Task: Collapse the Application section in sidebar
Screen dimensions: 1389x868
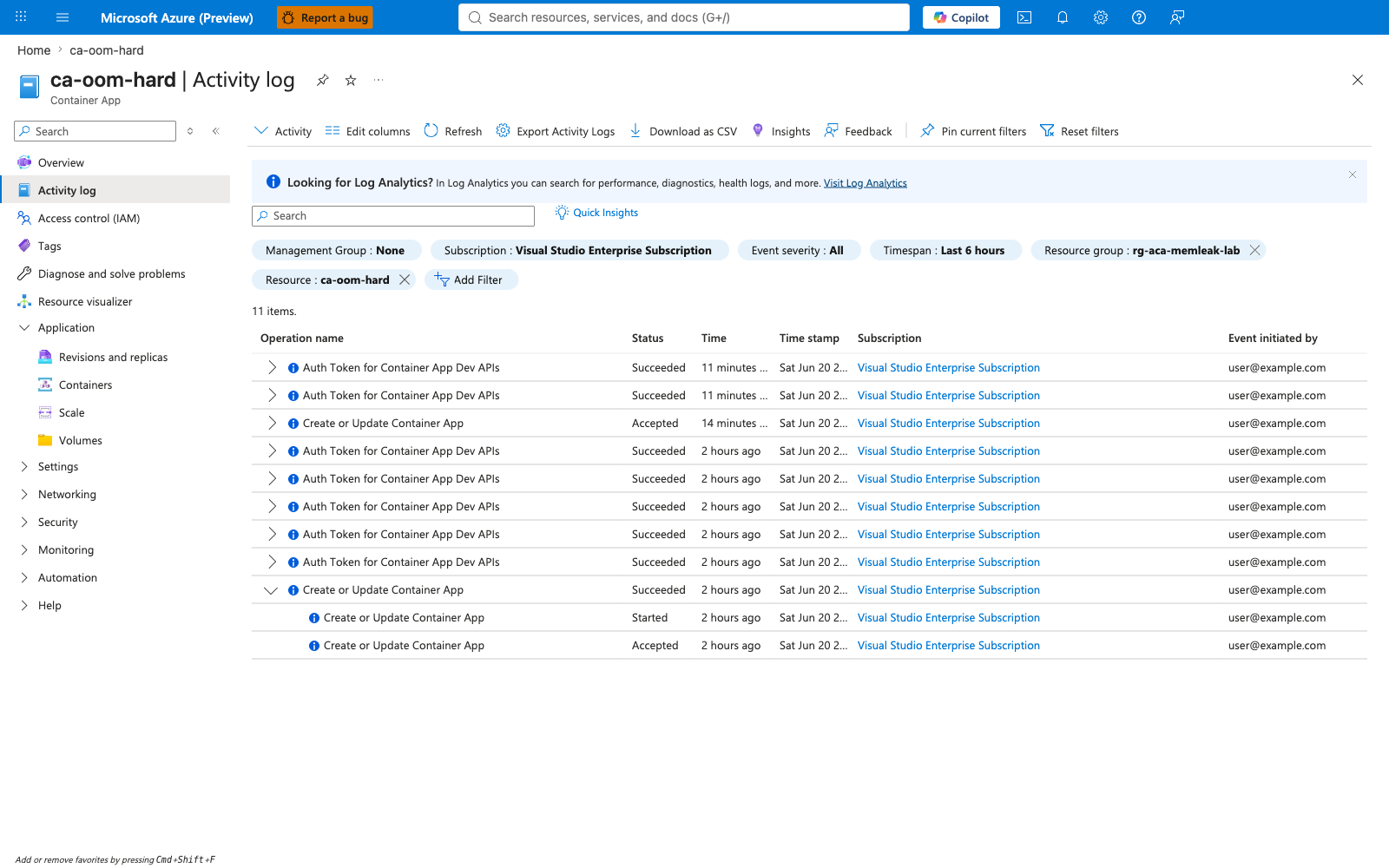Action: 24,328
